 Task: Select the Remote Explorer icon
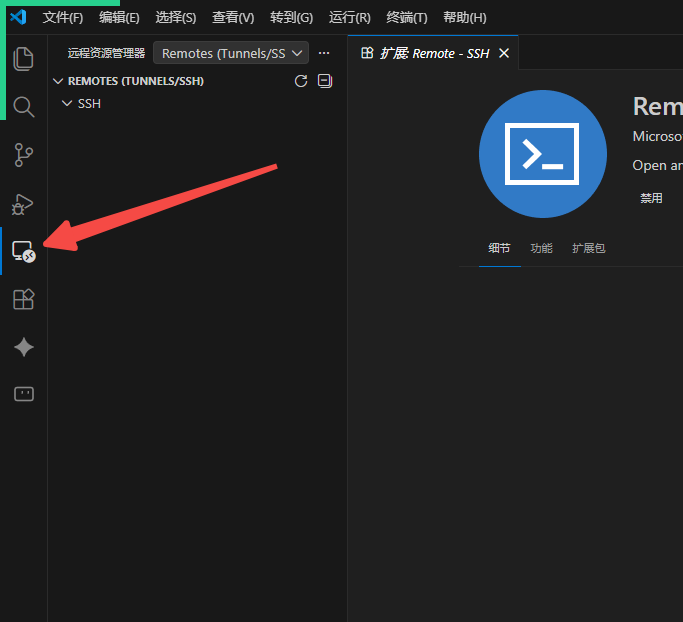point(23,251)
